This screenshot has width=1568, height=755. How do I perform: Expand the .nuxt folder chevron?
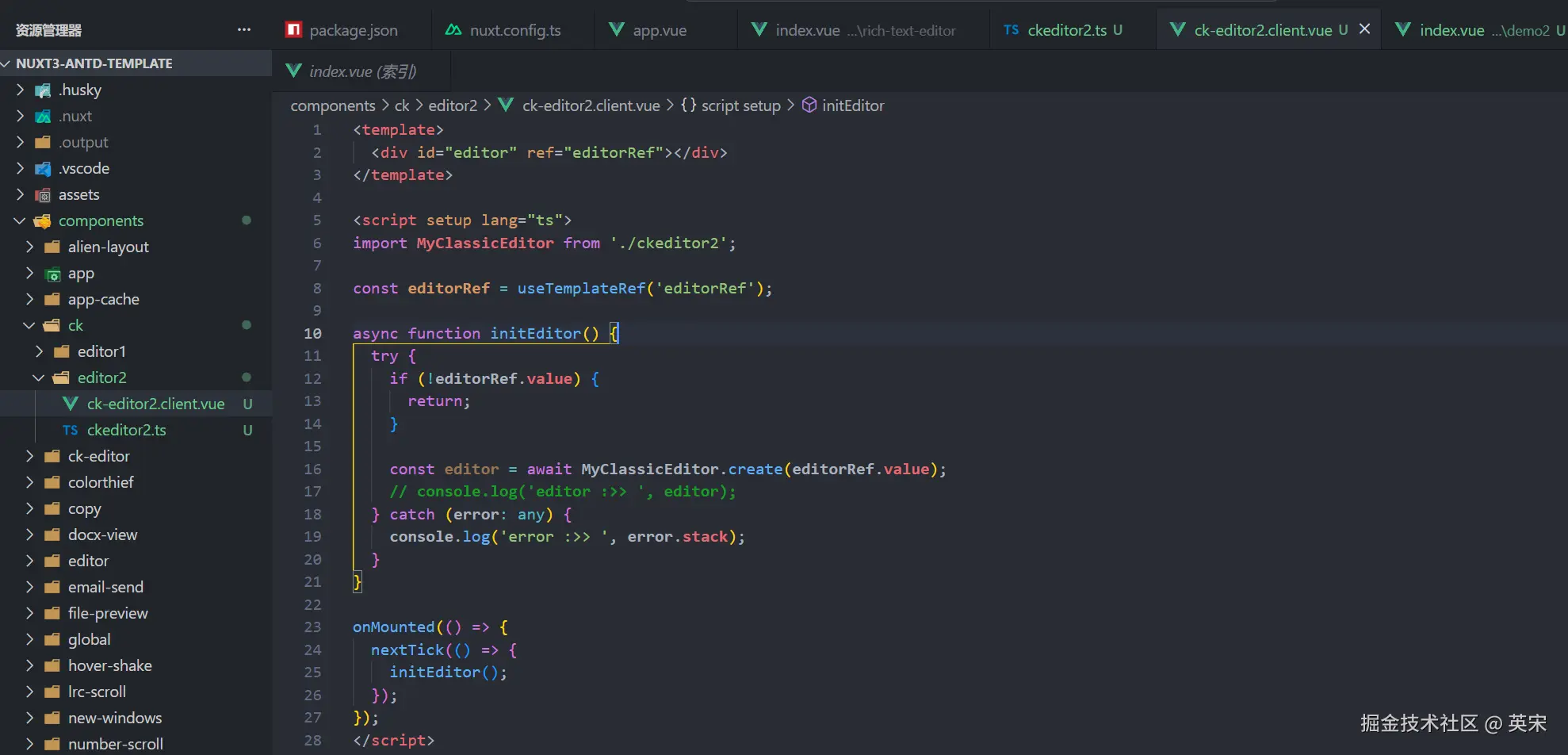(21, 117)
